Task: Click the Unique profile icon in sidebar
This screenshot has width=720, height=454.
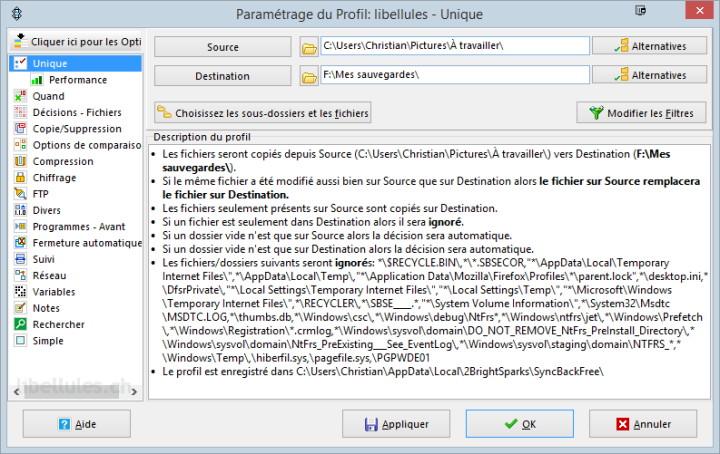Action: point(21,63)
